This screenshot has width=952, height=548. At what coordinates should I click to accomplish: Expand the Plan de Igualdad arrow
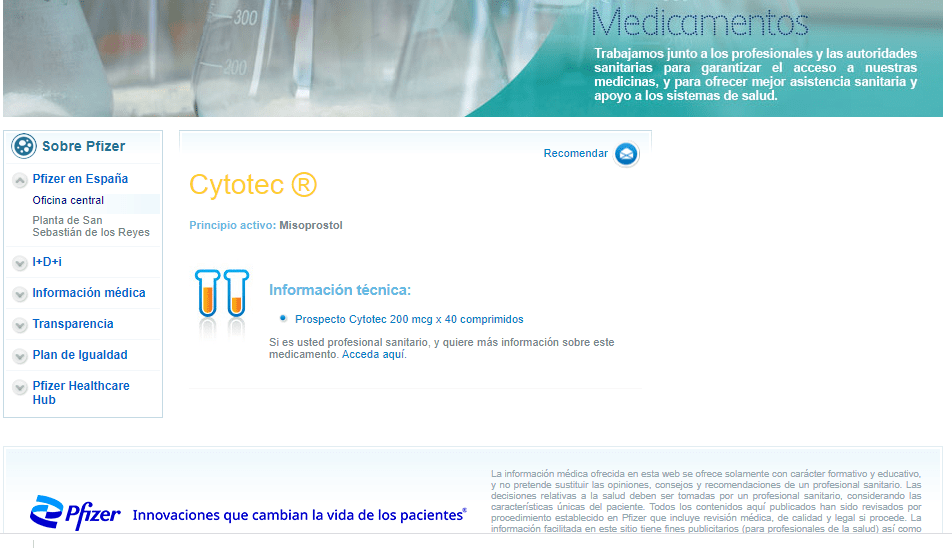coord(20,356)
